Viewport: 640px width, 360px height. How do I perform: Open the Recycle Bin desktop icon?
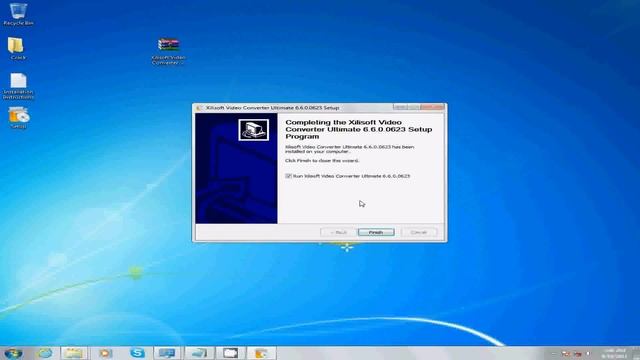tap(18, 14)
